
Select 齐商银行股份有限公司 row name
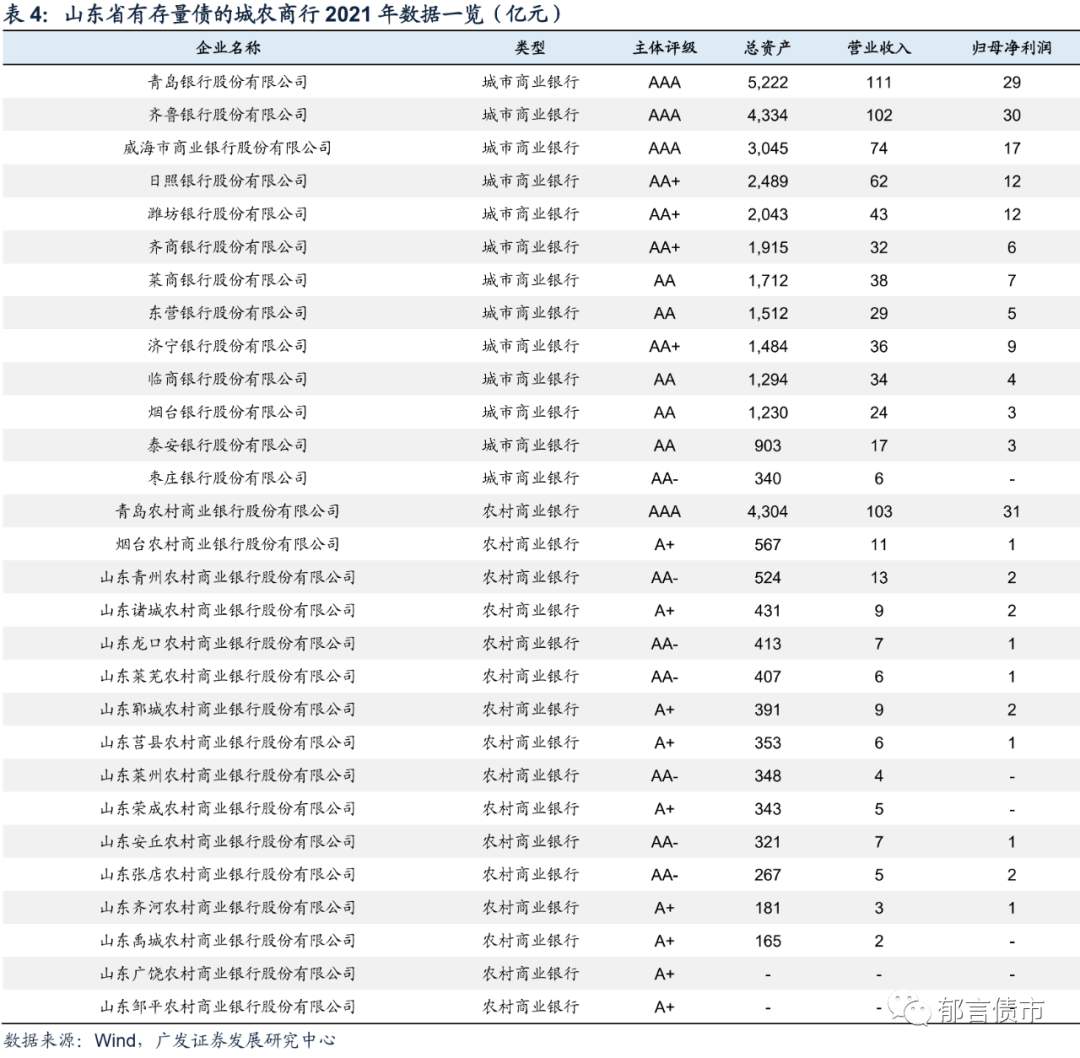tap(228, 247)
